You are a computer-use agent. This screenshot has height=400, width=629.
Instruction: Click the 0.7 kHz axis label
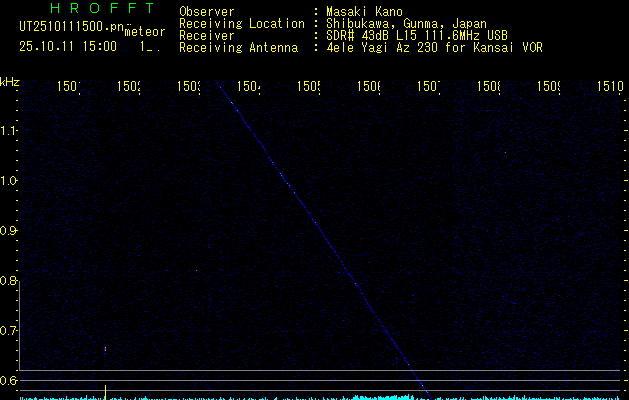8,331
